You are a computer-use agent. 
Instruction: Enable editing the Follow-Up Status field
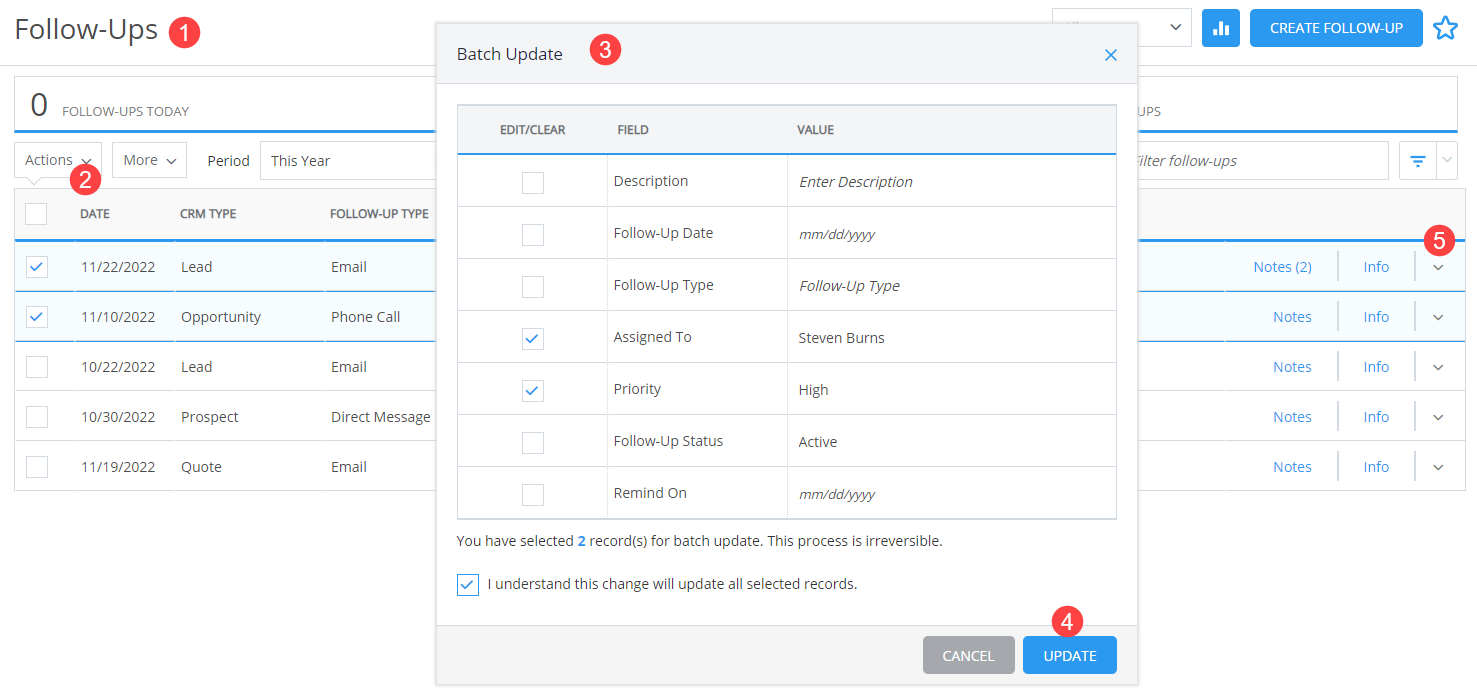(x=533, y=442)
